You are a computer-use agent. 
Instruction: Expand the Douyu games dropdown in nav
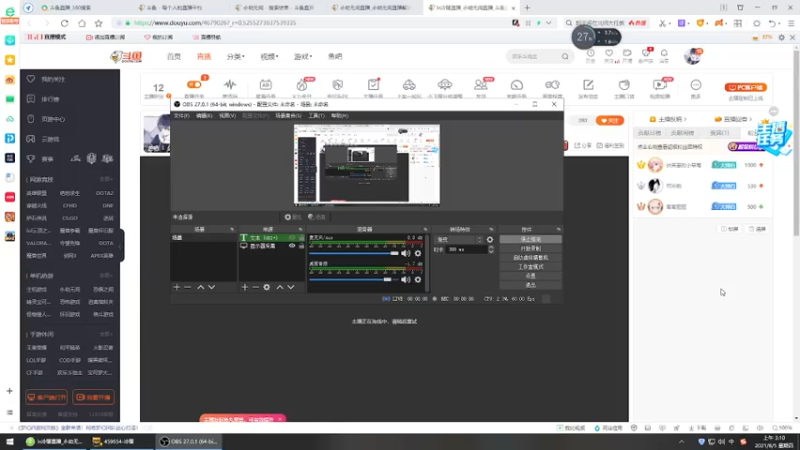pos(303,57)
